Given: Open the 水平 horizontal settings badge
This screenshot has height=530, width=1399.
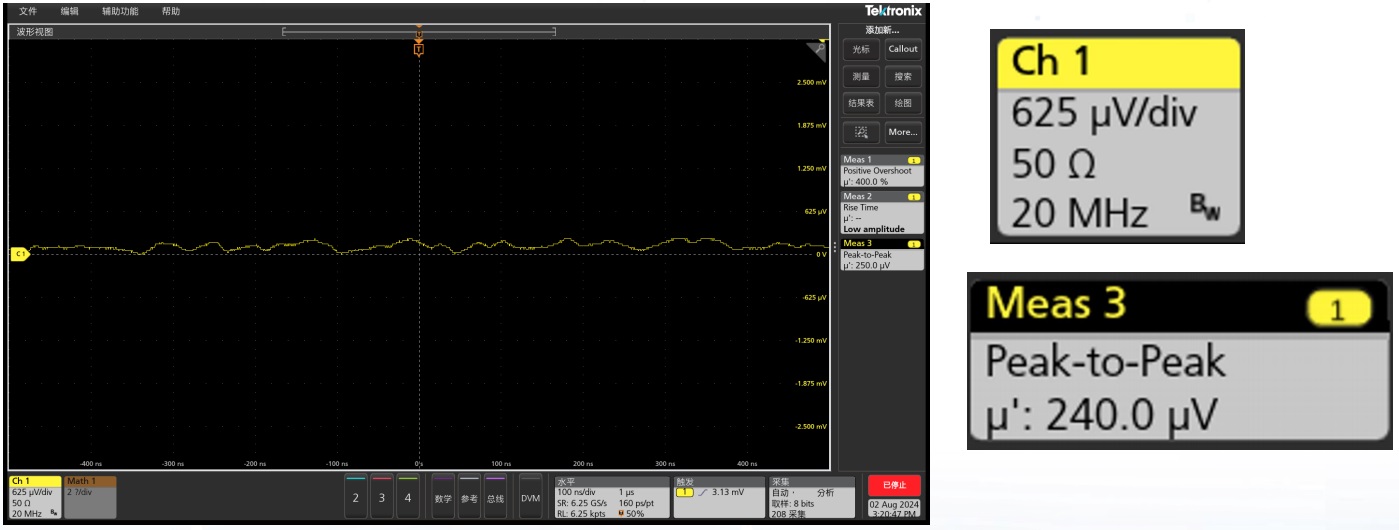Looking at the screenshot, I should 611,497.
